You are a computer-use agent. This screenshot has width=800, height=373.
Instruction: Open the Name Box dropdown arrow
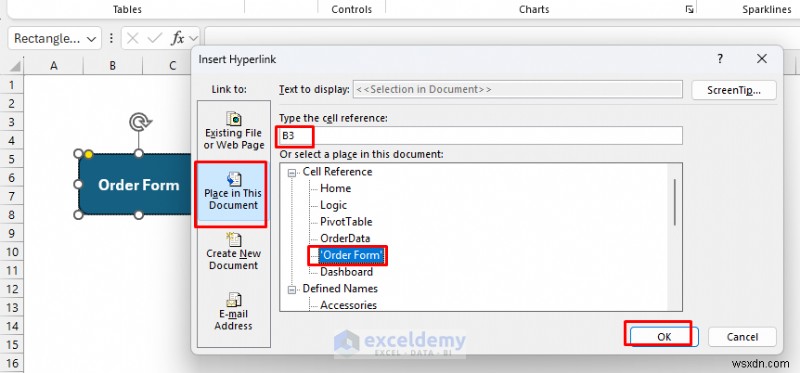point(91,39)
